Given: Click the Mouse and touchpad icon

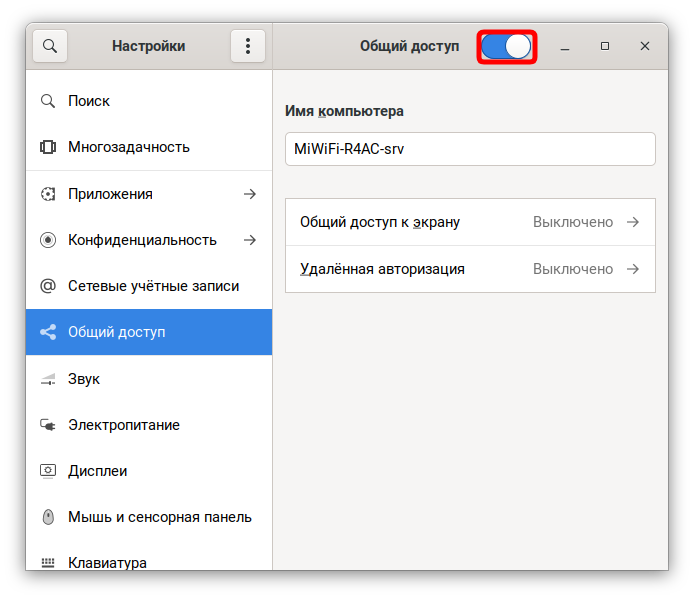Looking at the screenshot, I should (47, 517).
